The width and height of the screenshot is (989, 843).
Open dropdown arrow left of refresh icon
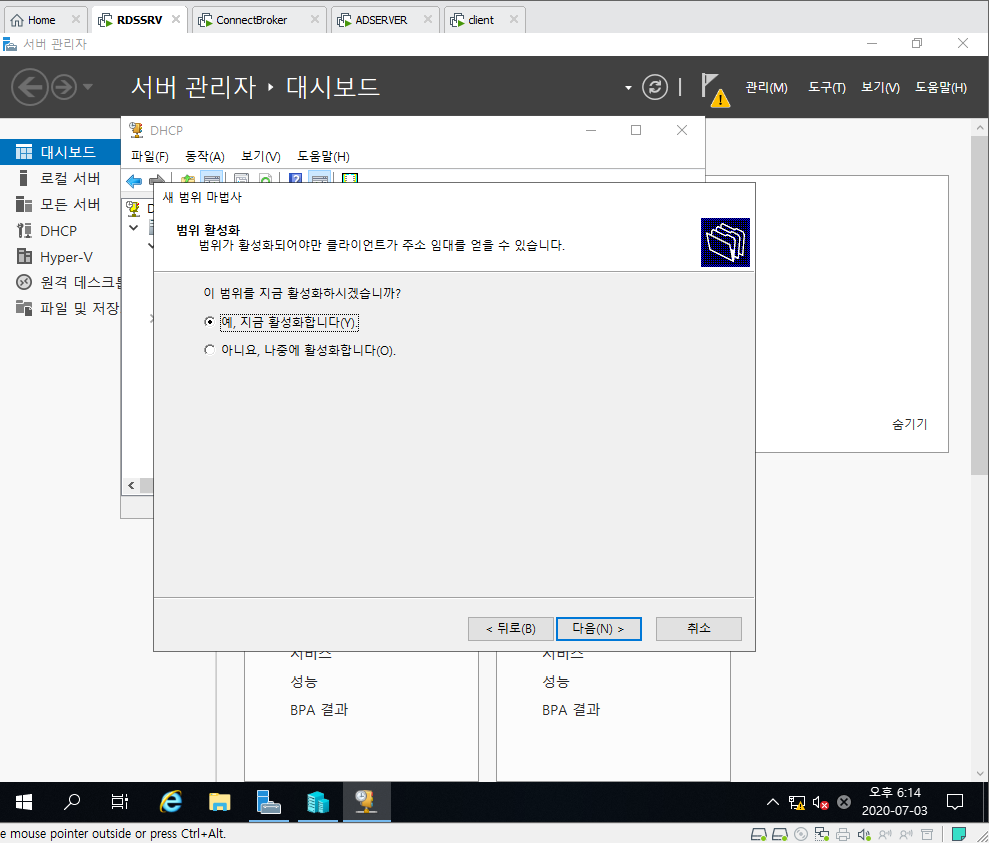click(x=628, y=88)
